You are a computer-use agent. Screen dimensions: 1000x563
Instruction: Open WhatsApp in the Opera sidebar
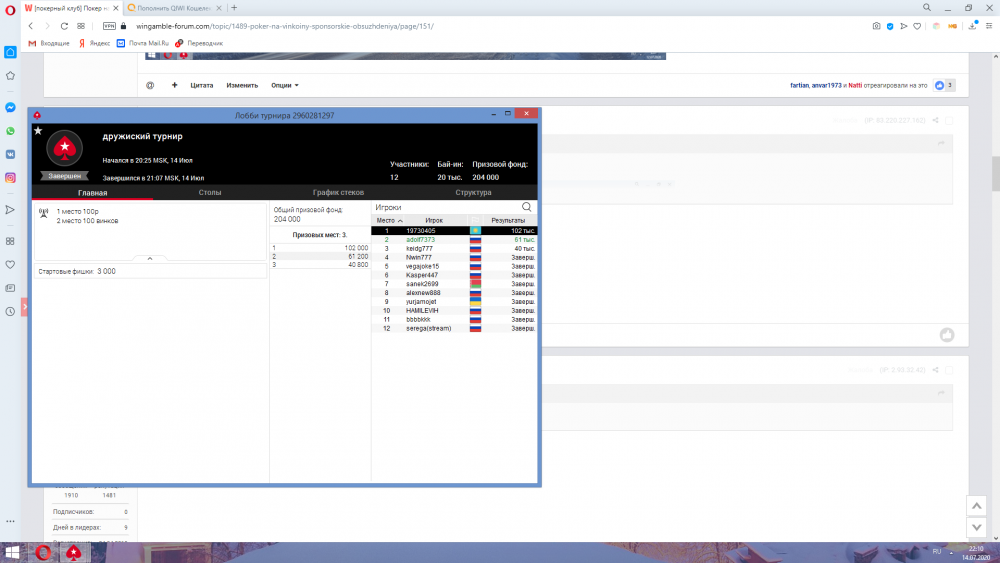pos(10,131)
